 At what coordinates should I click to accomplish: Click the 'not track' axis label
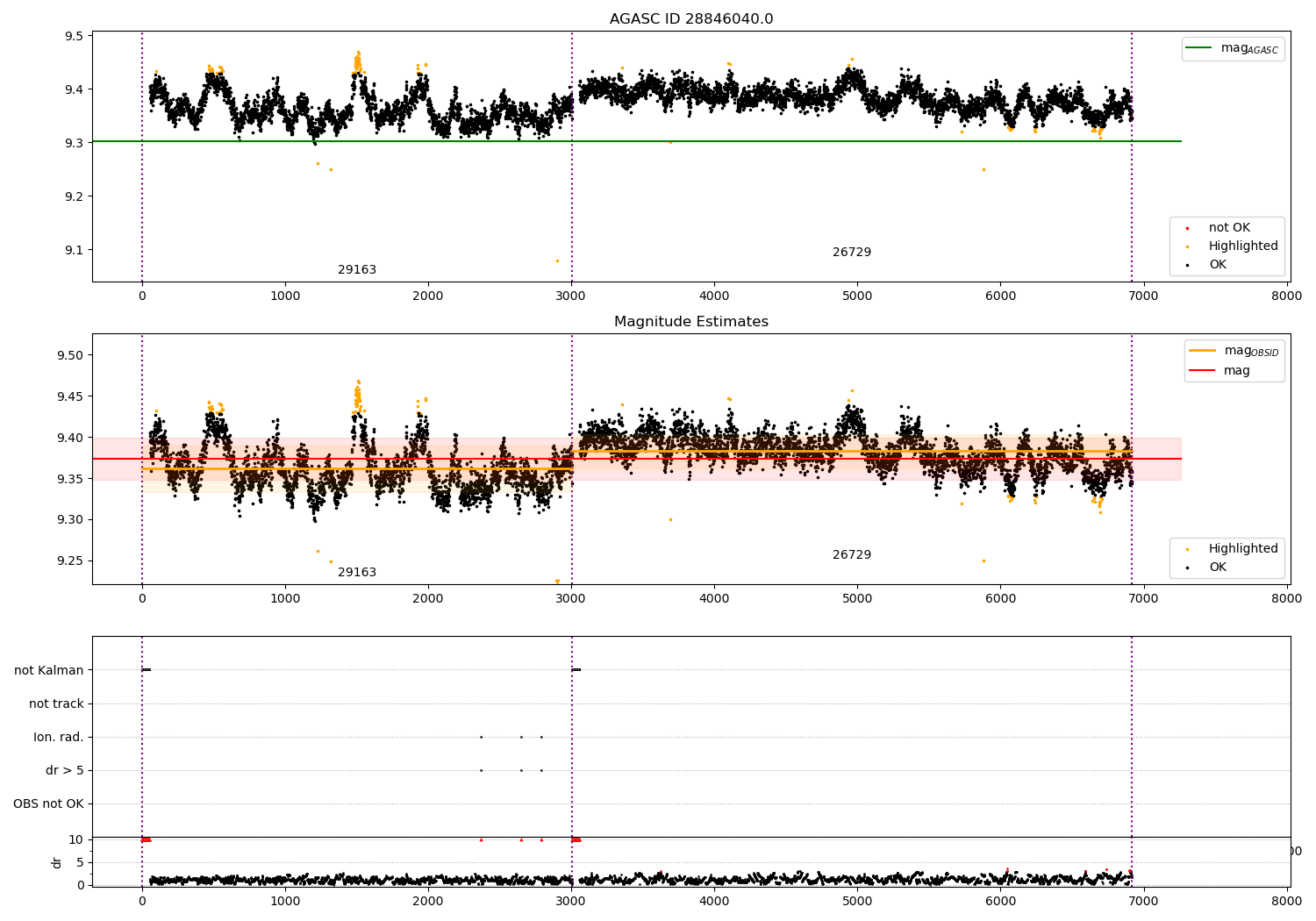(x=56, y=704)
